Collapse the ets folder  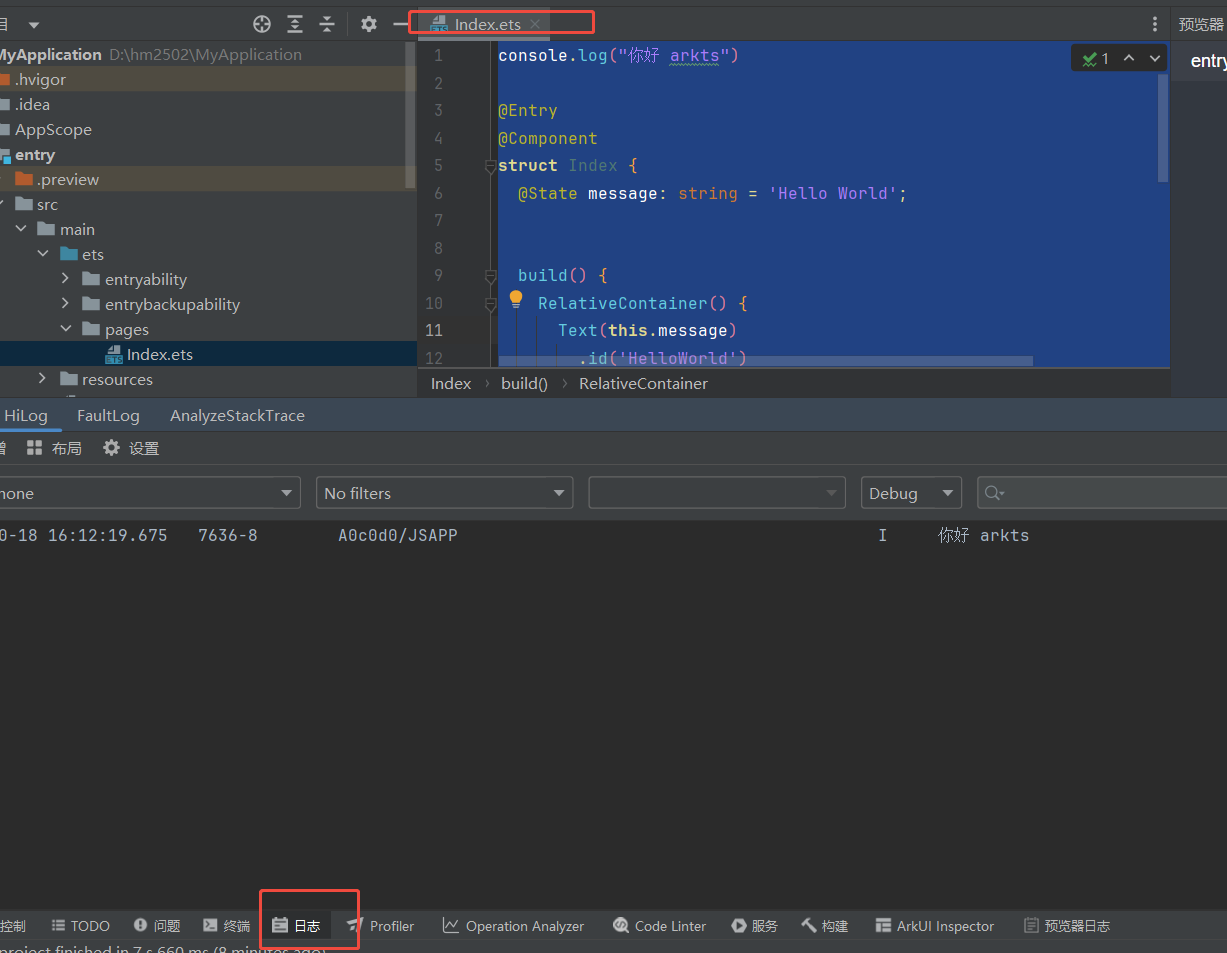(43, 254)
